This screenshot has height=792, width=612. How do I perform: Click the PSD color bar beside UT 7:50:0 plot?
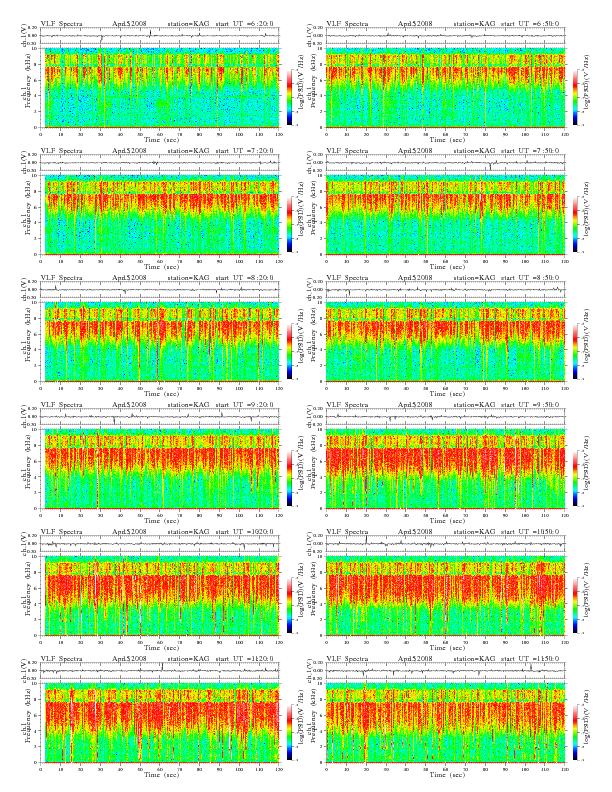[x=576, y=224]
